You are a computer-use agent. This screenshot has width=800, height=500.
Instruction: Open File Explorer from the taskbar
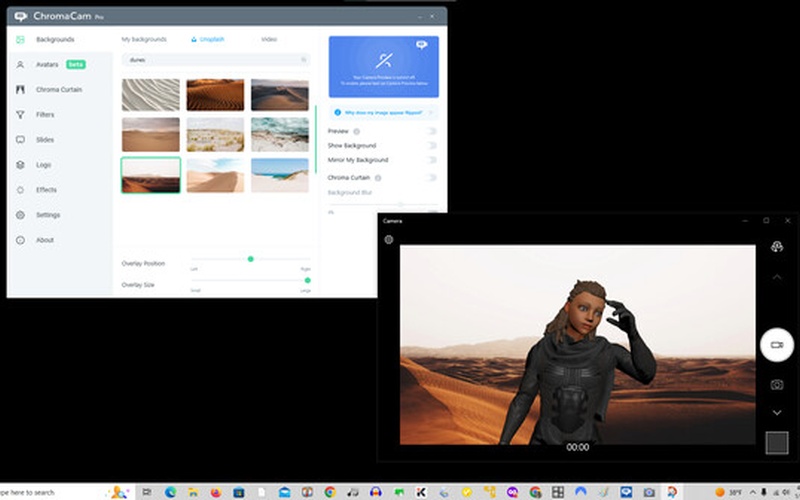coord(193,492)
